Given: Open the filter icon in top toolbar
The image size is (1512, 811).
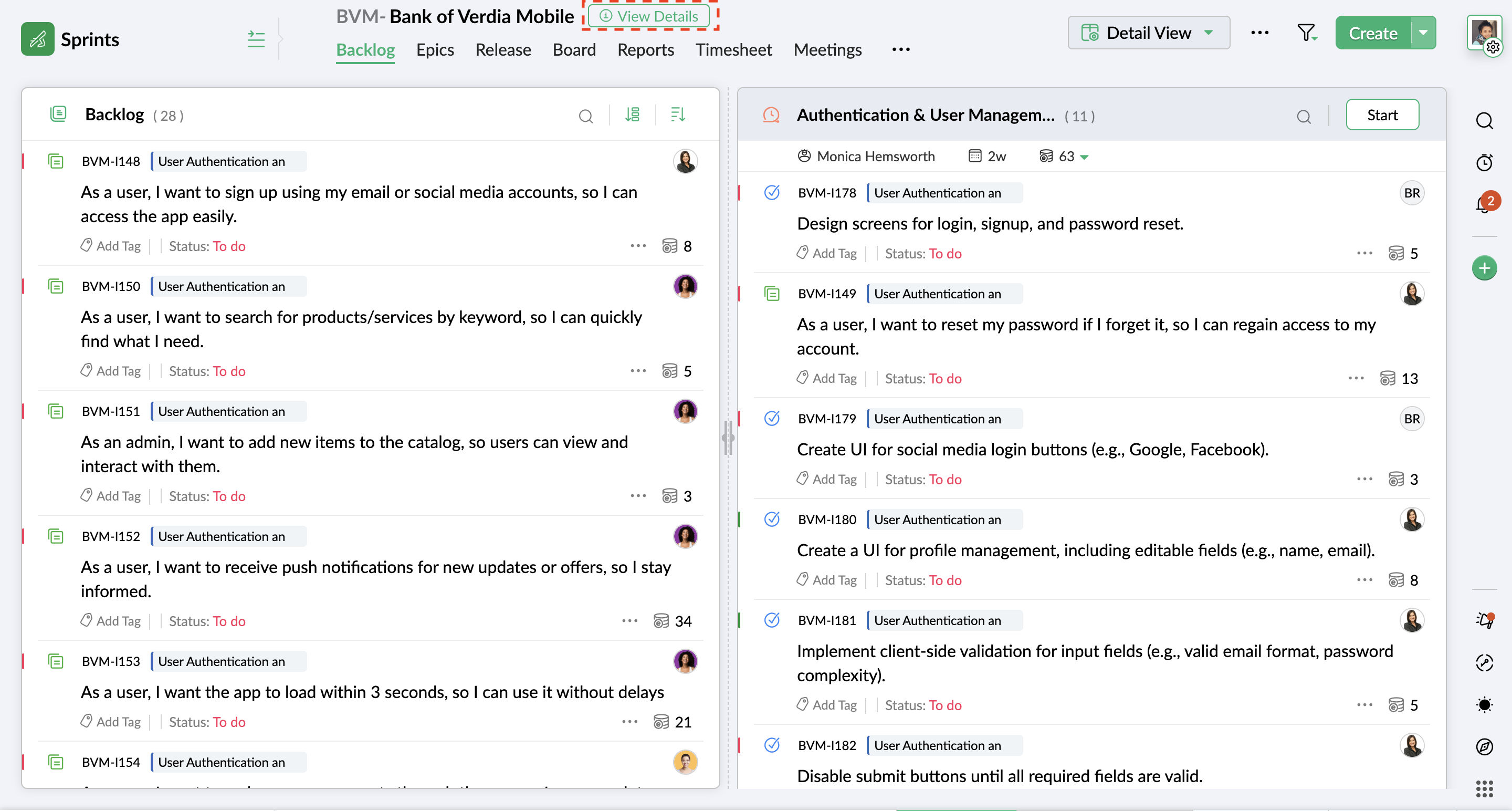Looking at the screenshot, I should click(x=1306, y=33).
